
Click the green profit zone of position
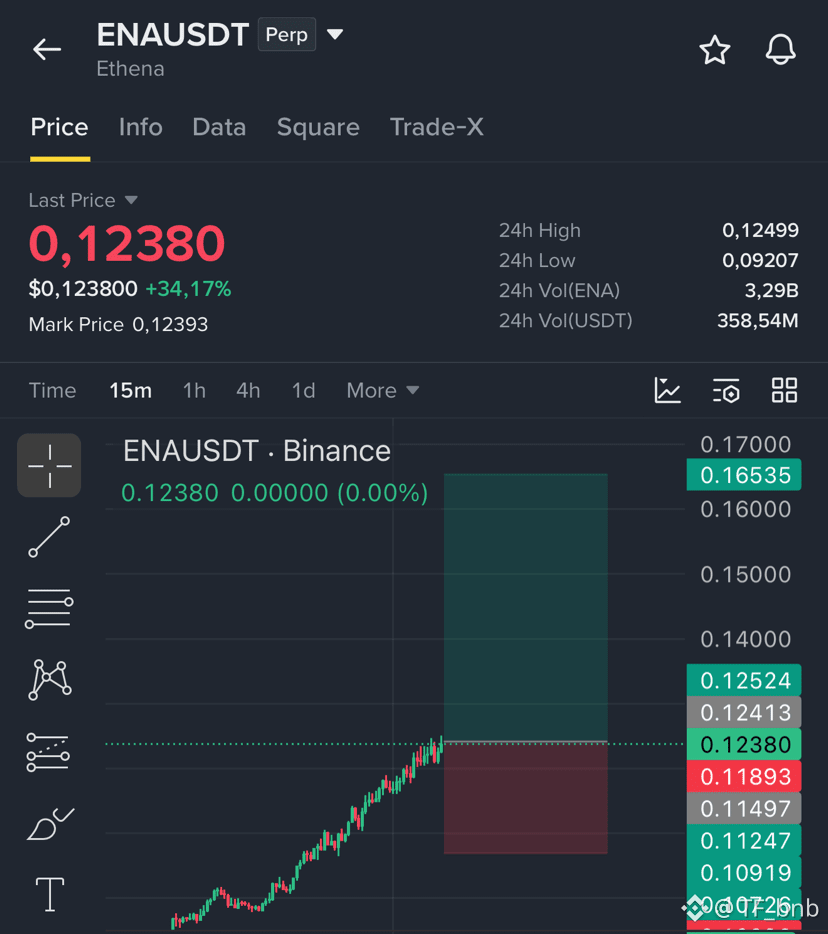coord(526,608)
